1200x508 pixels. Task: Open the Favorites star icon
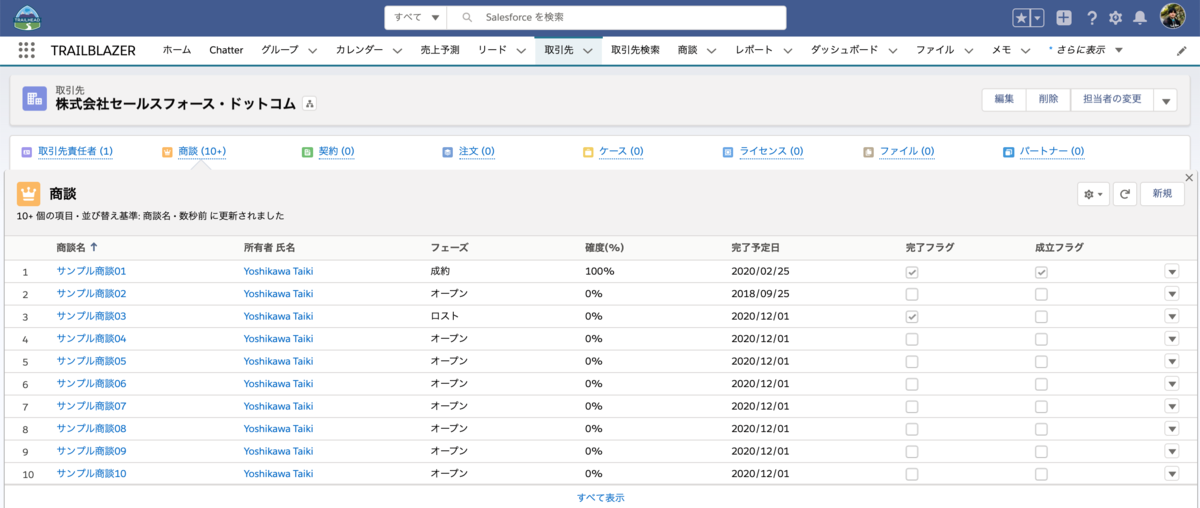coord(1021,18)
